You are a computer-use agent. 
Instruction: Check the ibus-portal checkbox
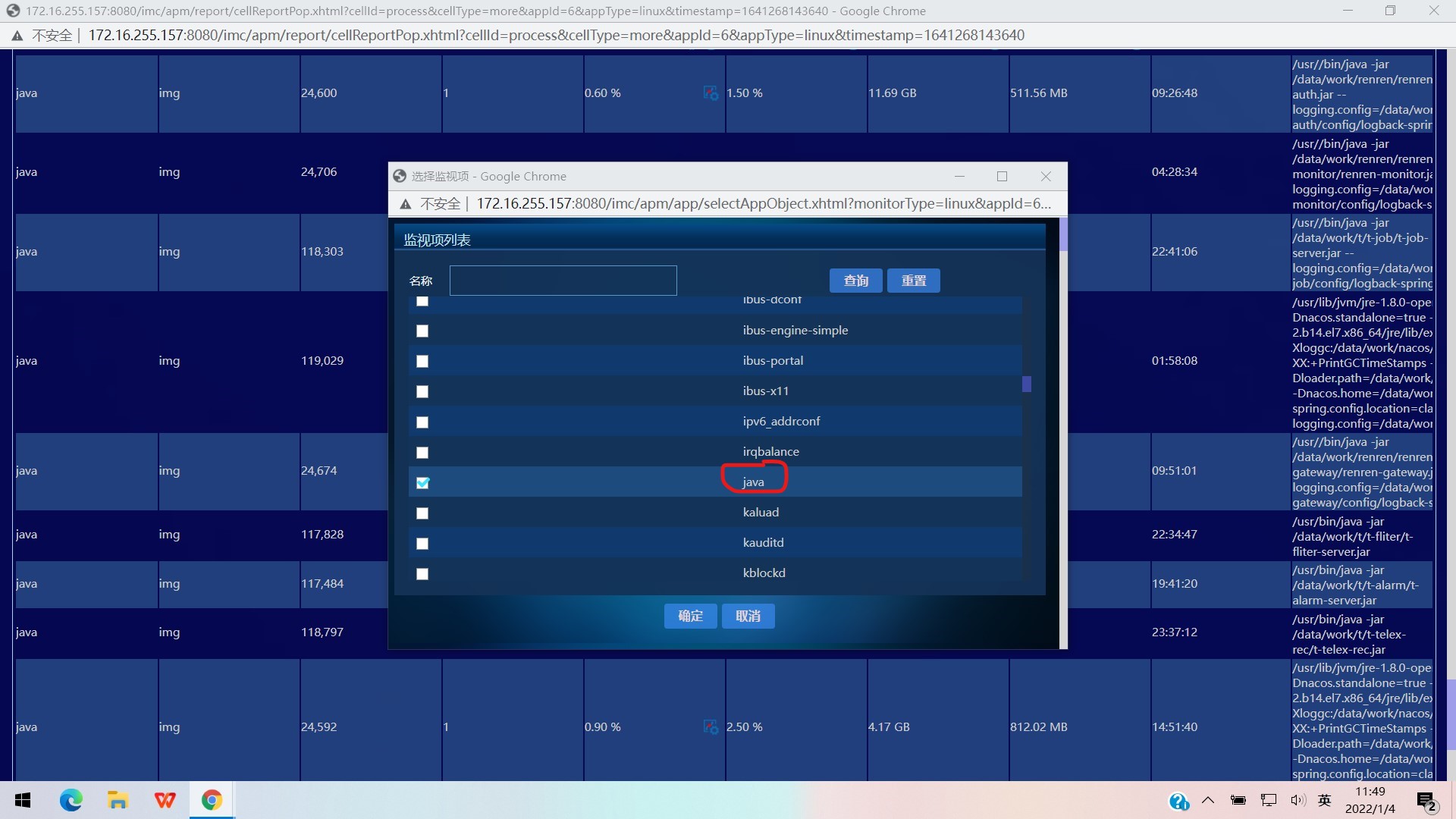(x=422, y=362)
